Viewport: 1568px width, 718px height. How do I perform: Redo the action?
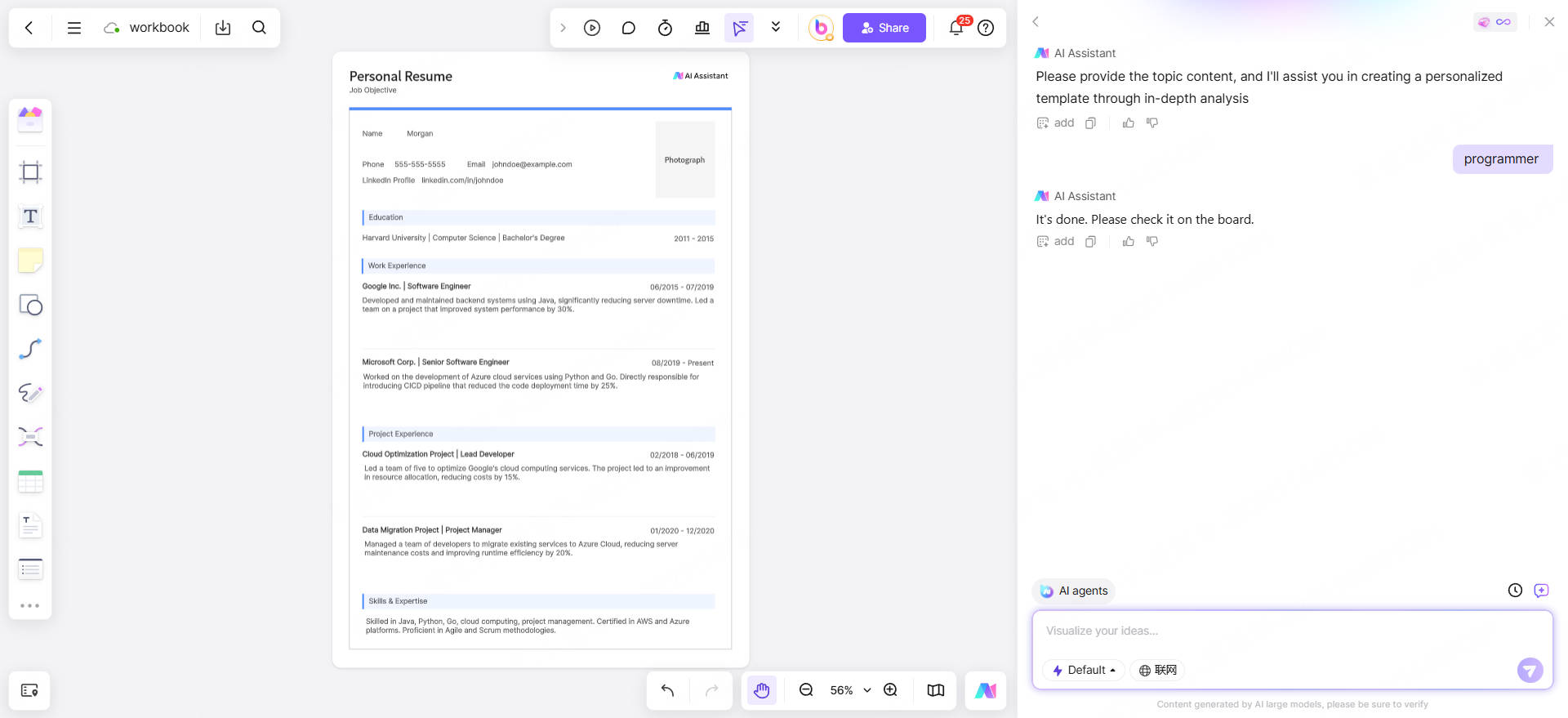click(711, 690)
